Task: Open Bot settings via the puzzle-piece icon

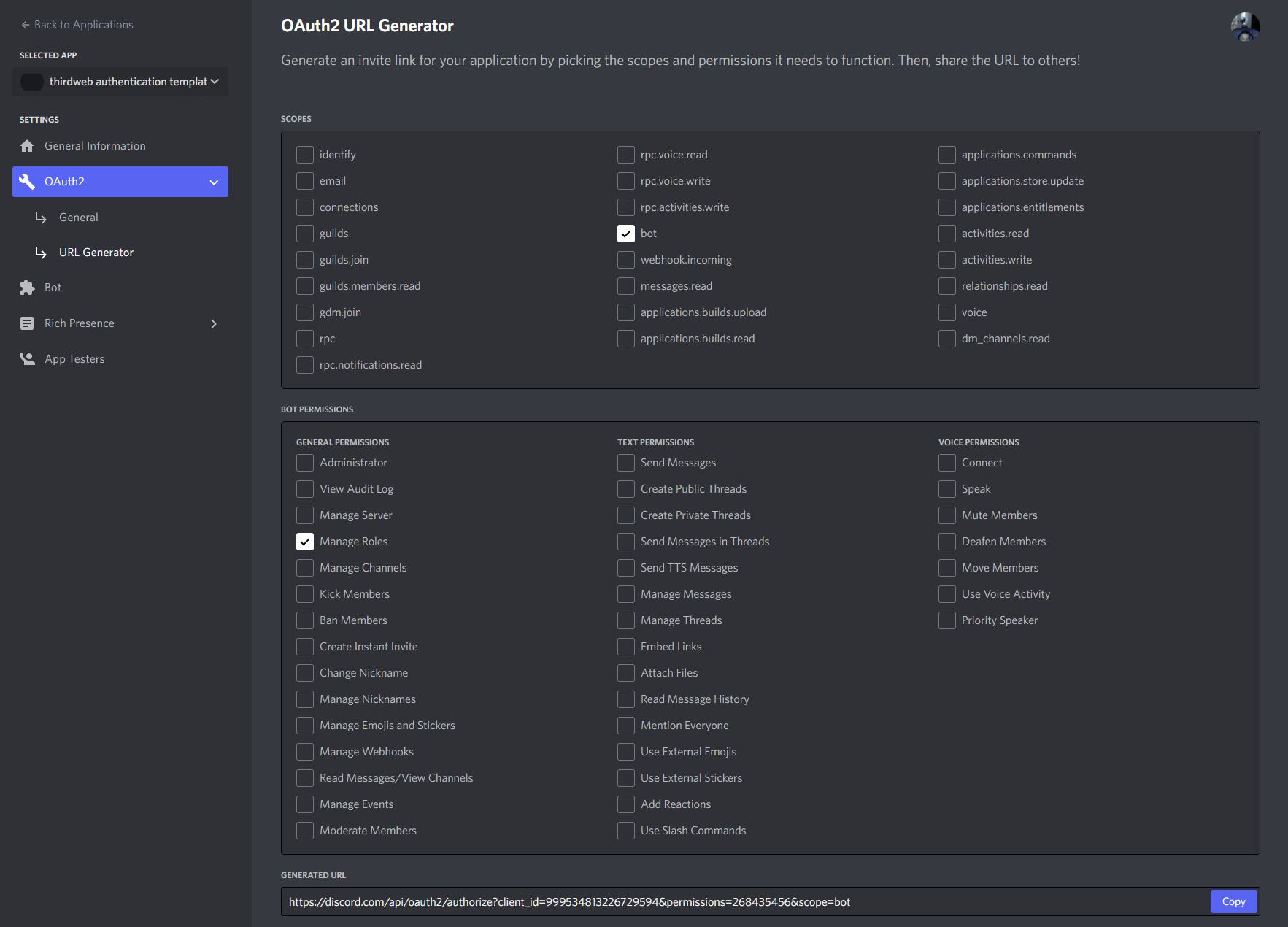Action: 27,287
